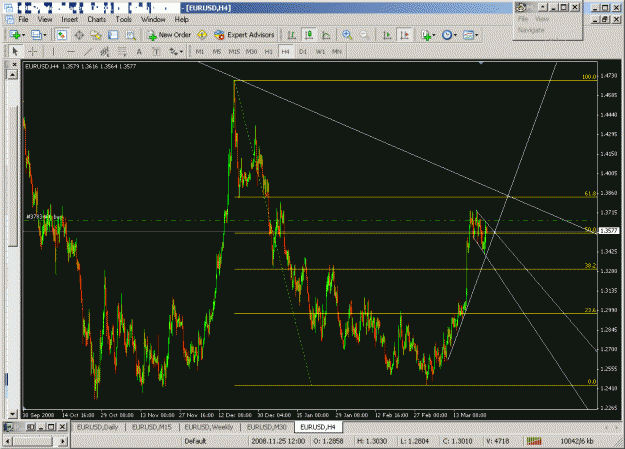Toggle candlestick chart mode

click(x=309, y=35)
